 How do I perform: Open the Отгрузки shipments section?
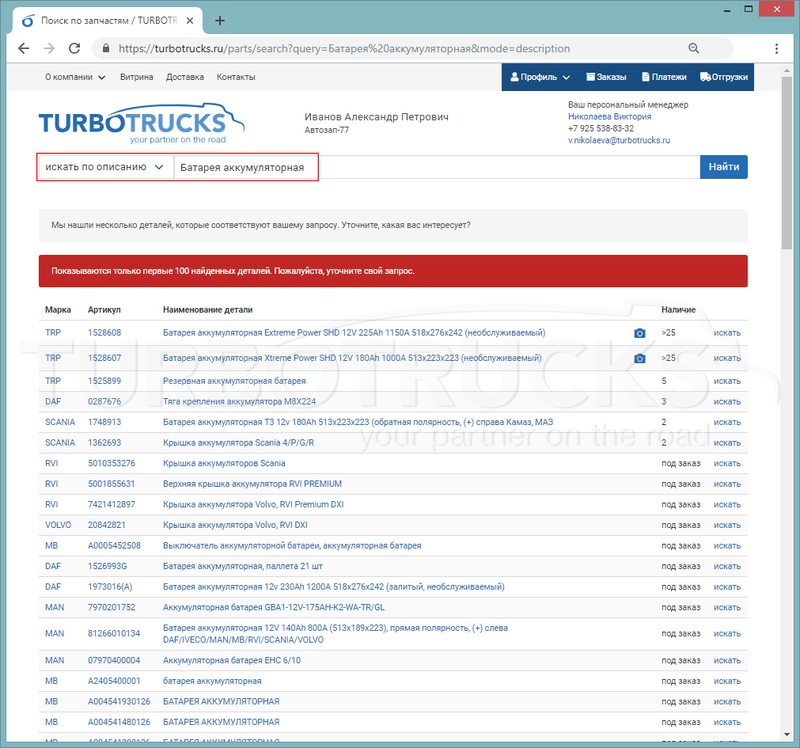[724, 77]
